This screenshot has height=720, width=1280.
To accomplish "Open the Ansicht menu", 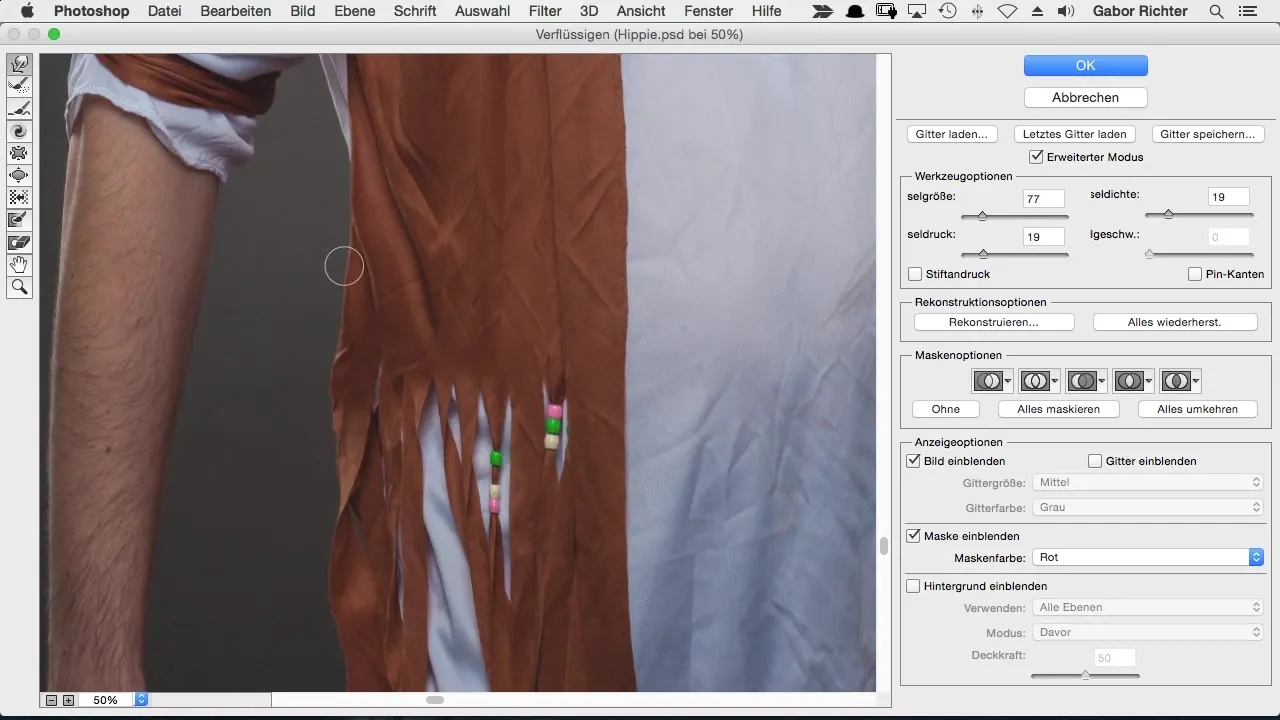I will 642,11.
